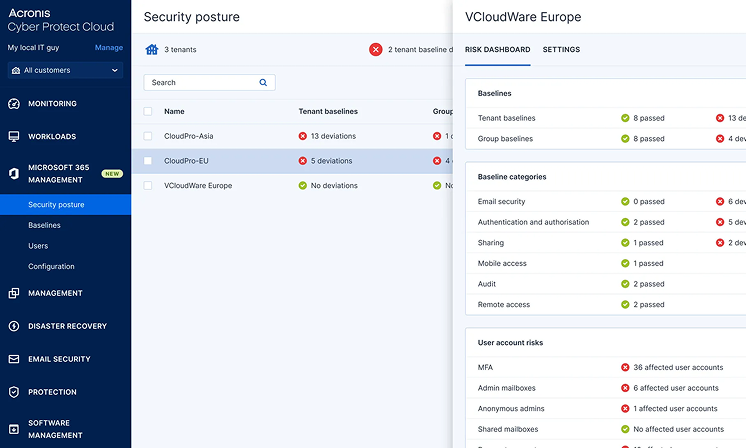This screenshot has height=448, width=746.
Task: Click green passed icon in Group baselines row
Action: click(x=625, y=139)
